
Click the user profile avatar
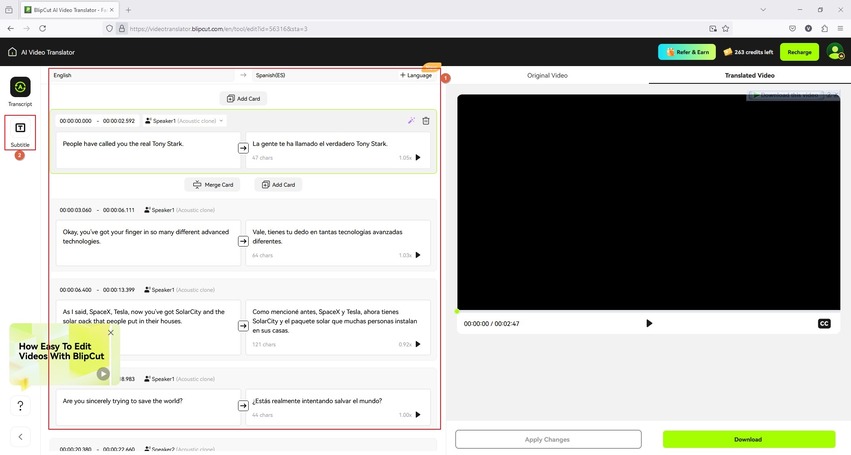pos(834,52)
